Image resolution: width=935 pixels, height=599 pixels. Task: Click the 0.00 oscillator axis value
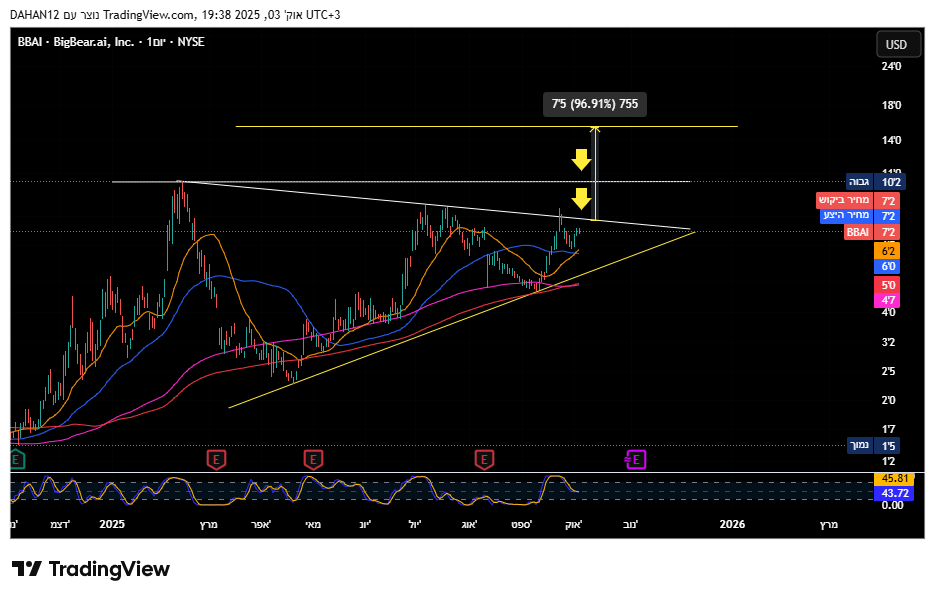tap(893, 505)
